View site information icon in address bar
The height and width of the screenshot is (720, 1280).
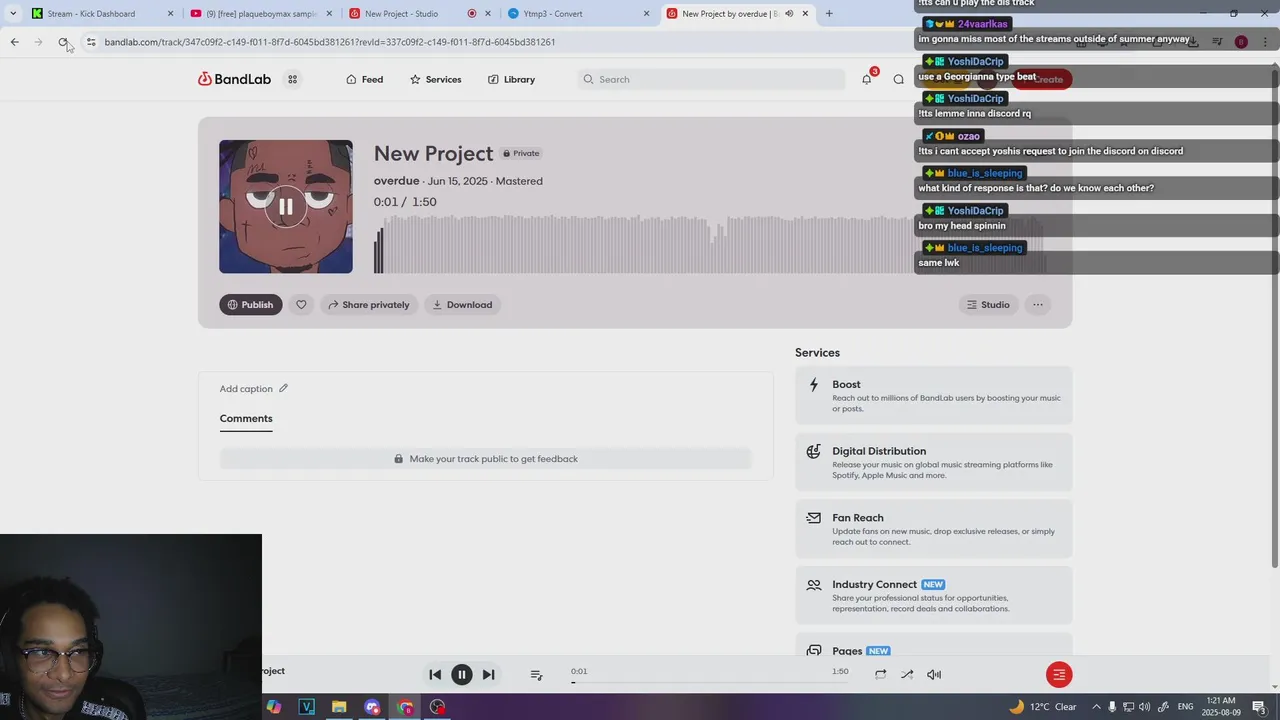point(90,42)
